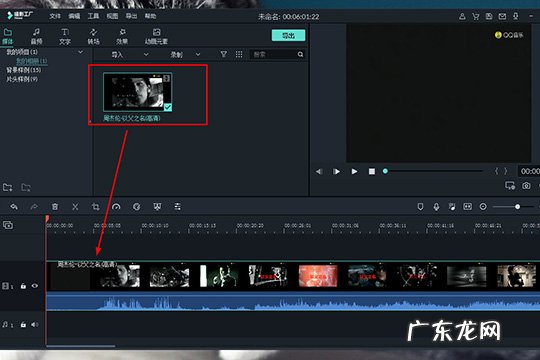Image resolution: width=540 pixels, height=360 pixels.
Task: Take a snapshot with camera icon
Action: pos(526,186)
